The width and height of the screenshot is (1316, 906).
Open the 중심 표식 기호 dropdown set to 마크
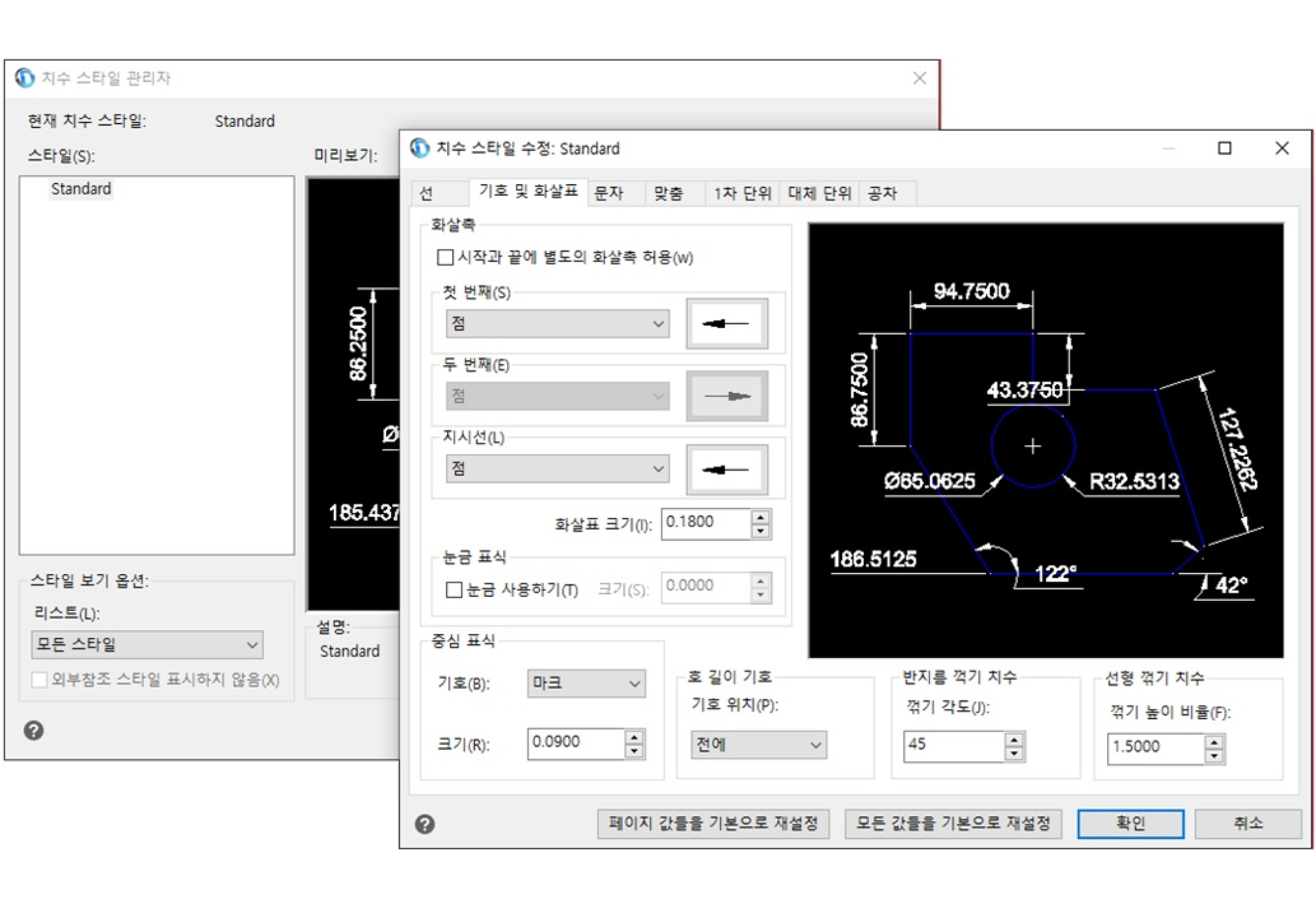click(x=586, y=683)
